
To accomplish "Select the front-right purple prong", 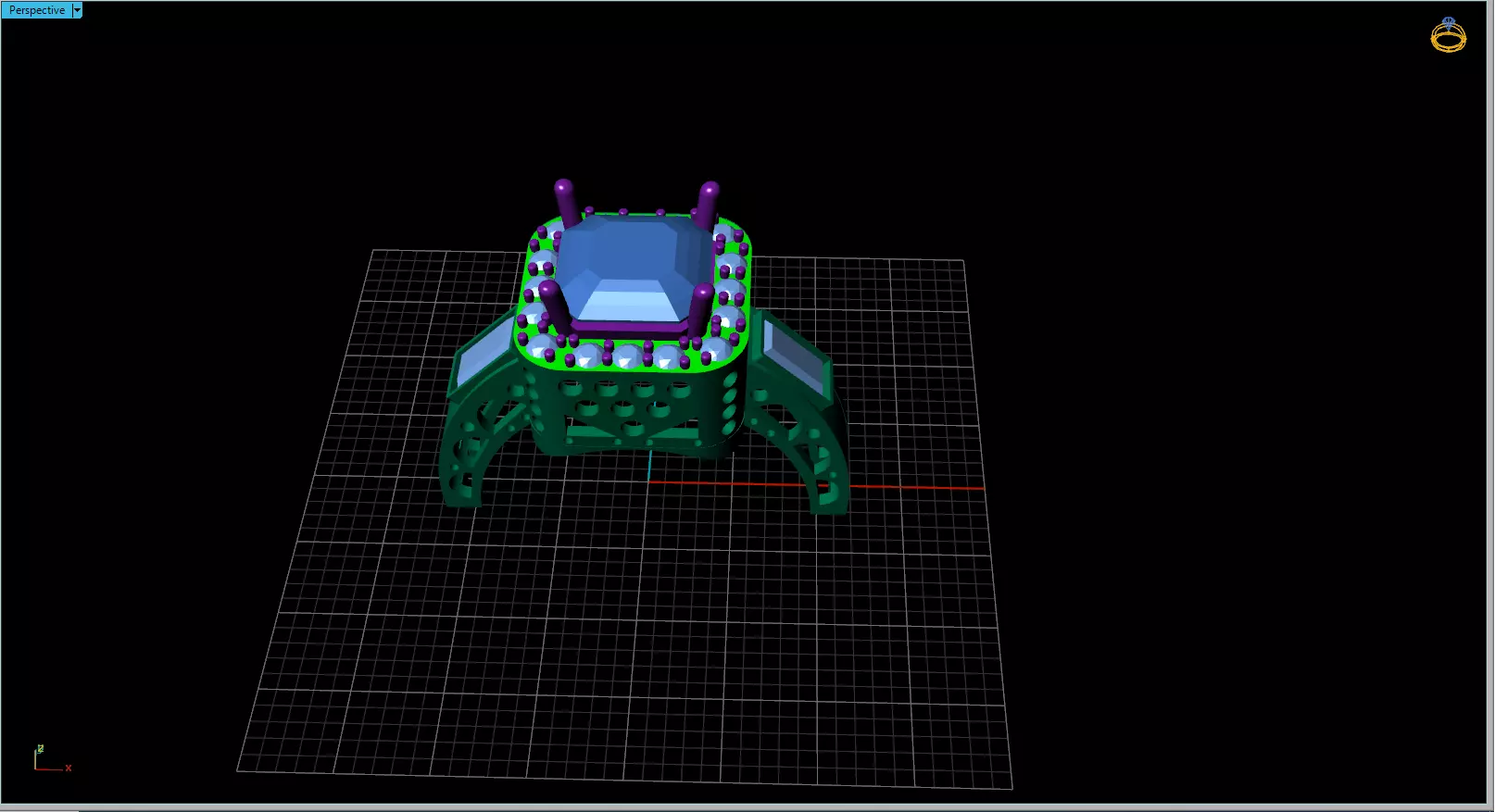I will point(701,311).
